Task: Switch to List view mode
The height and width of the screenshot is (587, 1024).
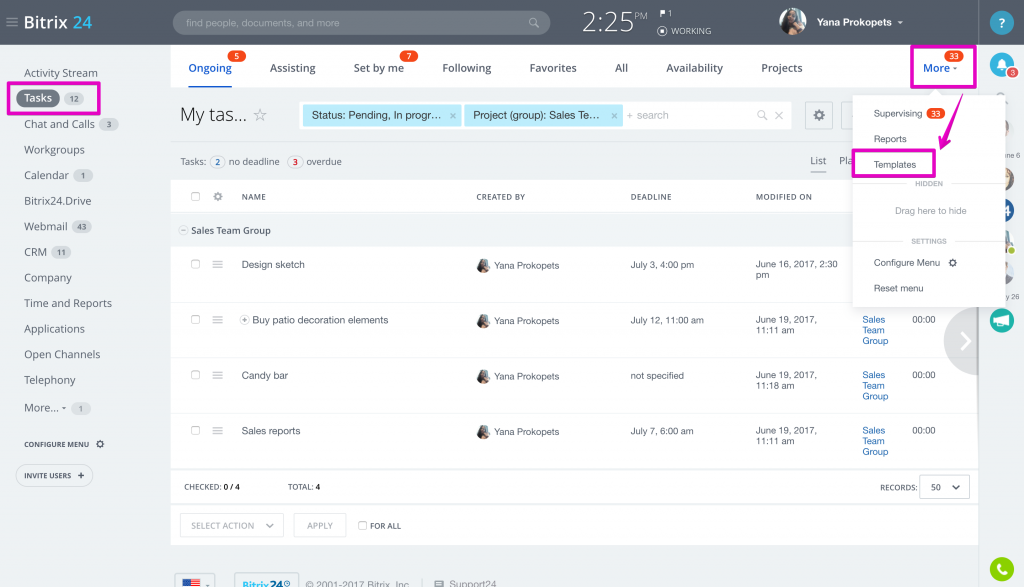Action: [818, 161]
